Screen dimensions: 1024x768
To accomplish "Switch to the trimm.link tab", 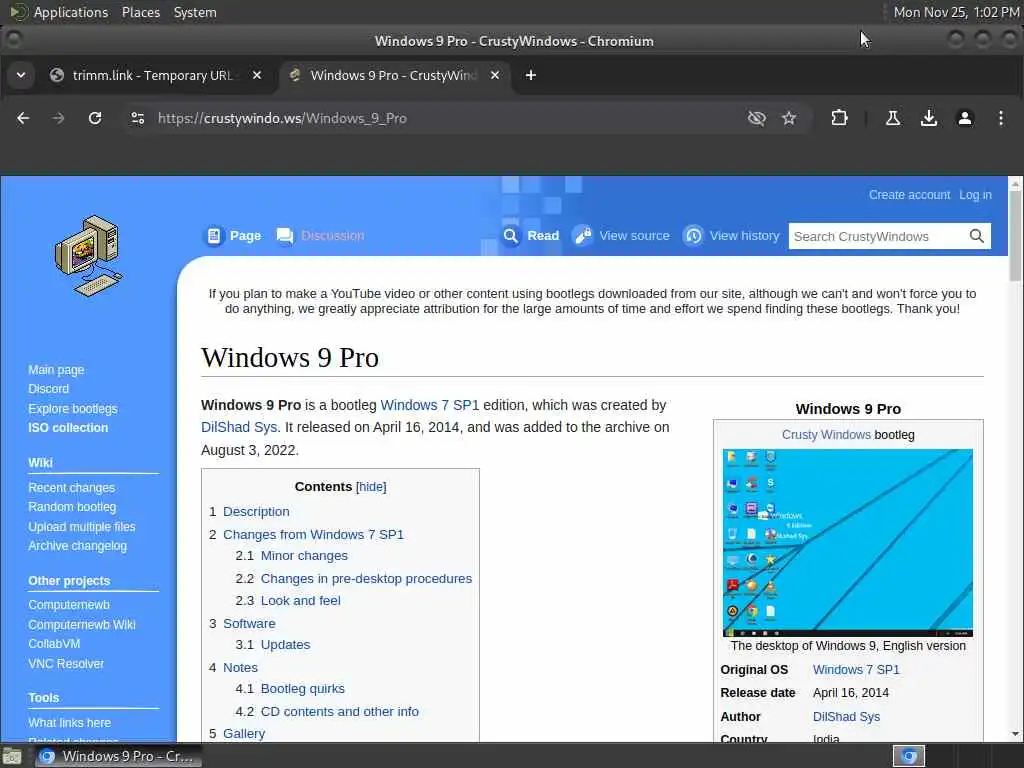I will point(153,75).
